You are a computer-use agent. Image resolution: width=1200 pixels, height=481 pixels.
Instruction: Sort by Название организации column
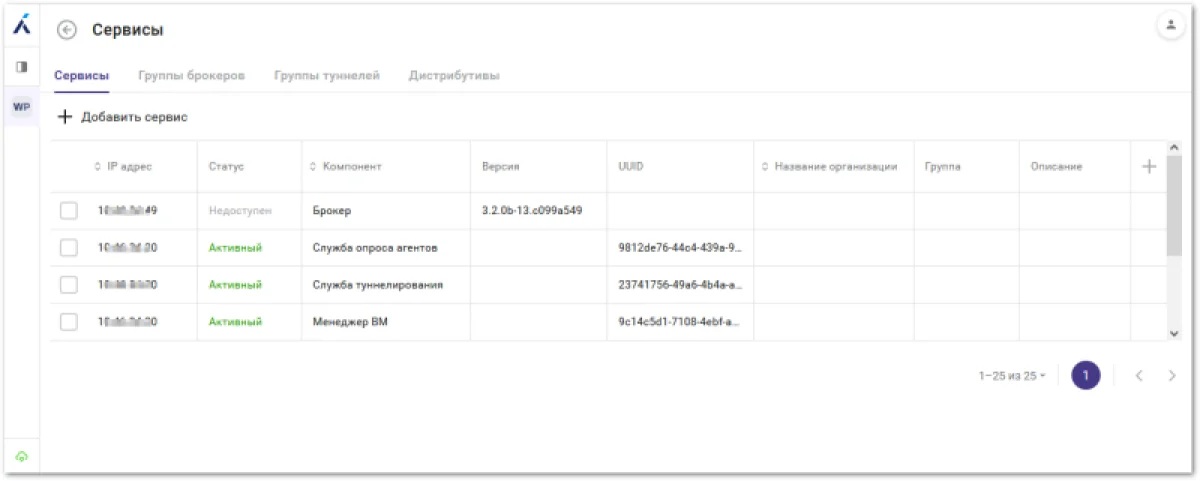pyautogui.click(x=829, y=166)
